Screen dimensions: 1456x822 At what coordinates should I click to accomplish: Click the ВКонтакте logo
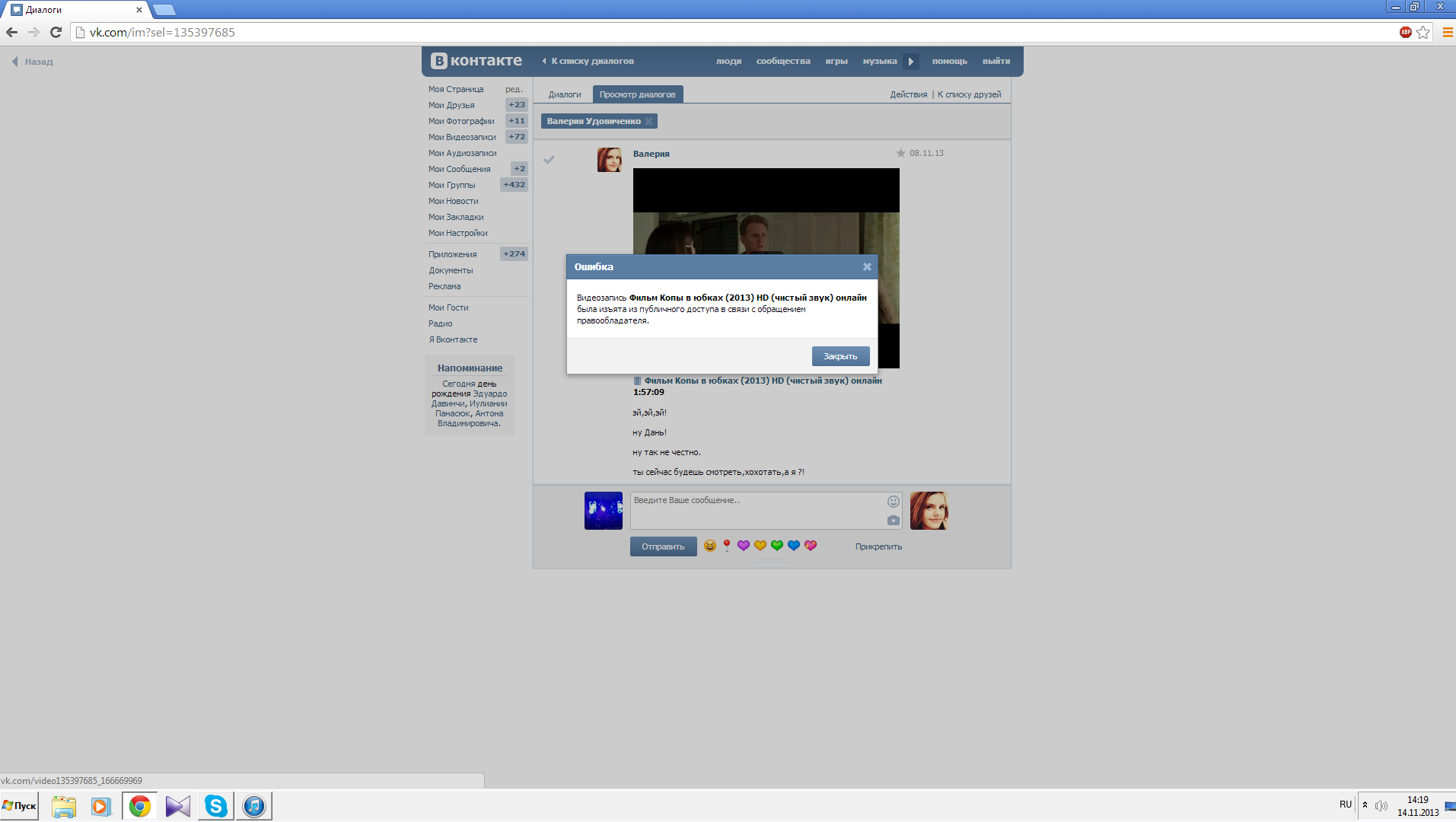[476, 61]
